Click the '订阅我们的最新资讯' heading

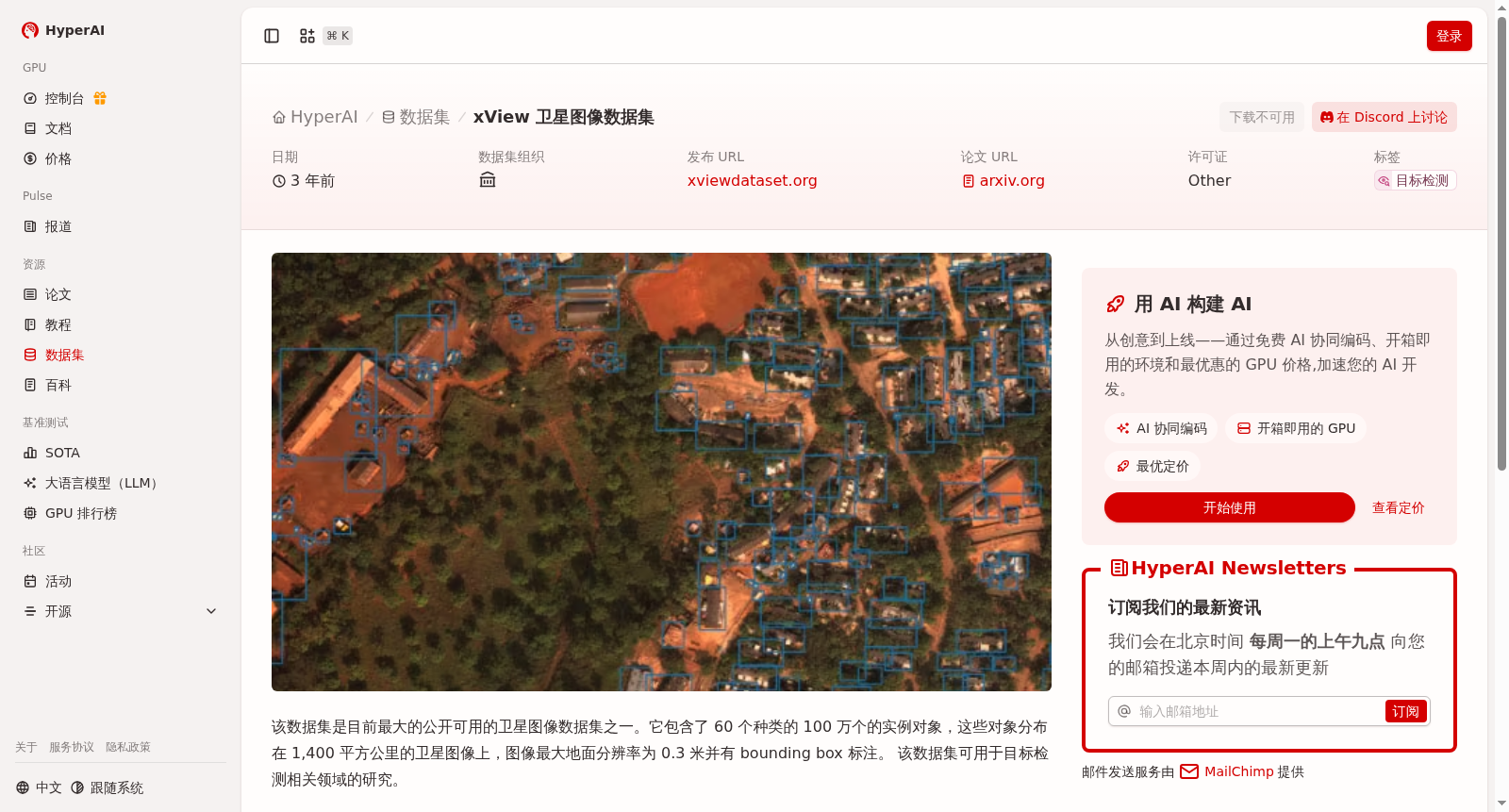pos(1185,607)
